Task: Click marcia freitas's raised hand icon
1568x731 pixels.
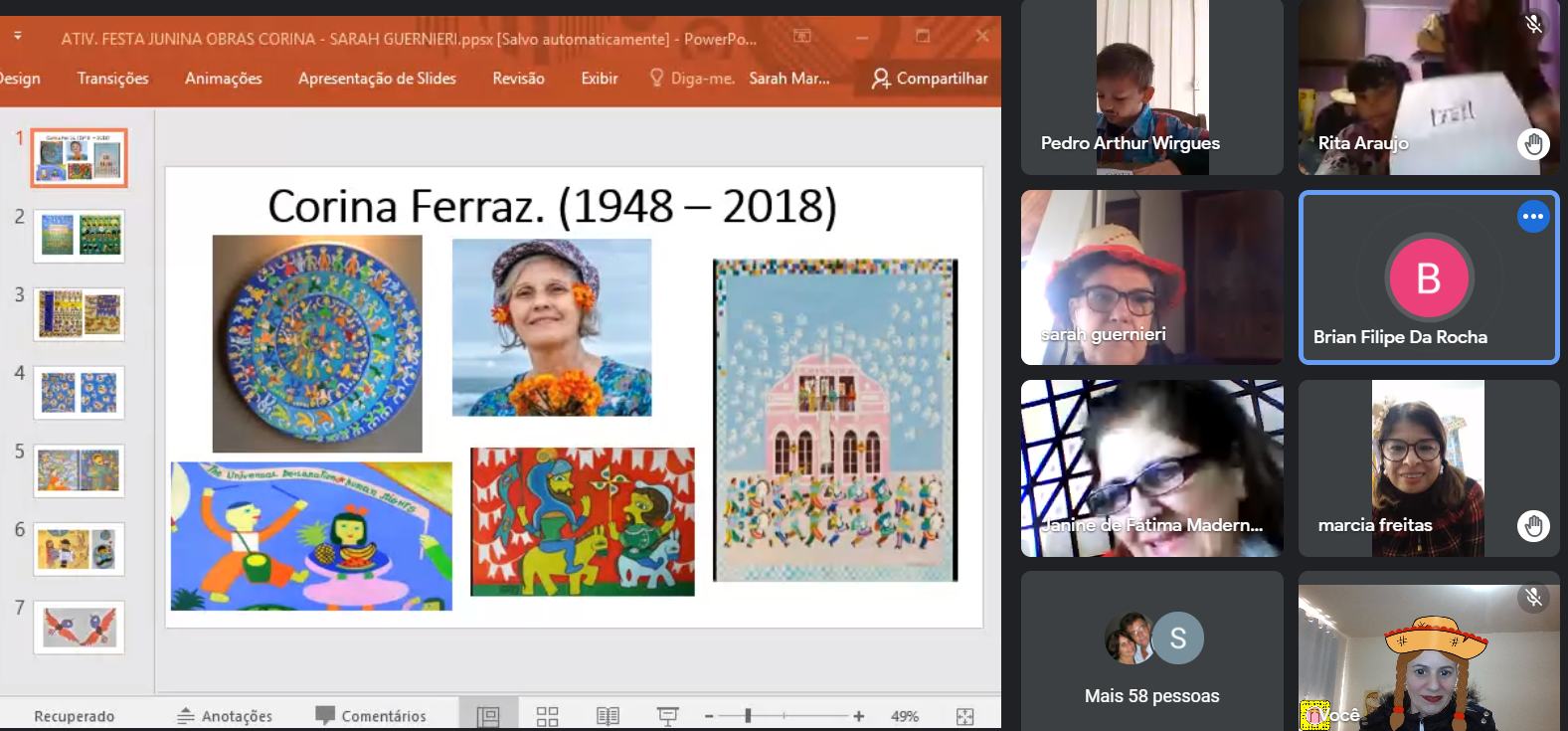Action: (x=1533, y=525)
